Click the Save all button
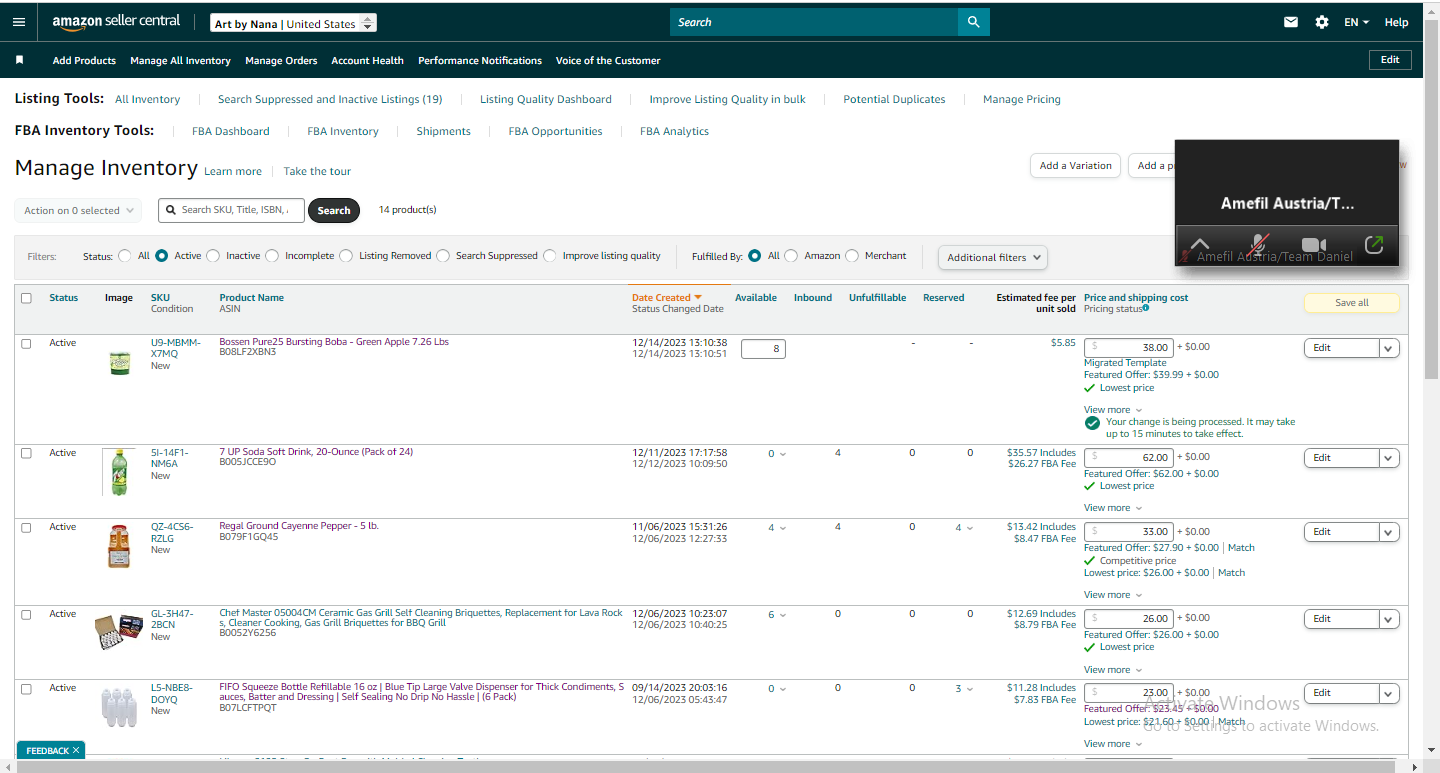 point(1352,303)
